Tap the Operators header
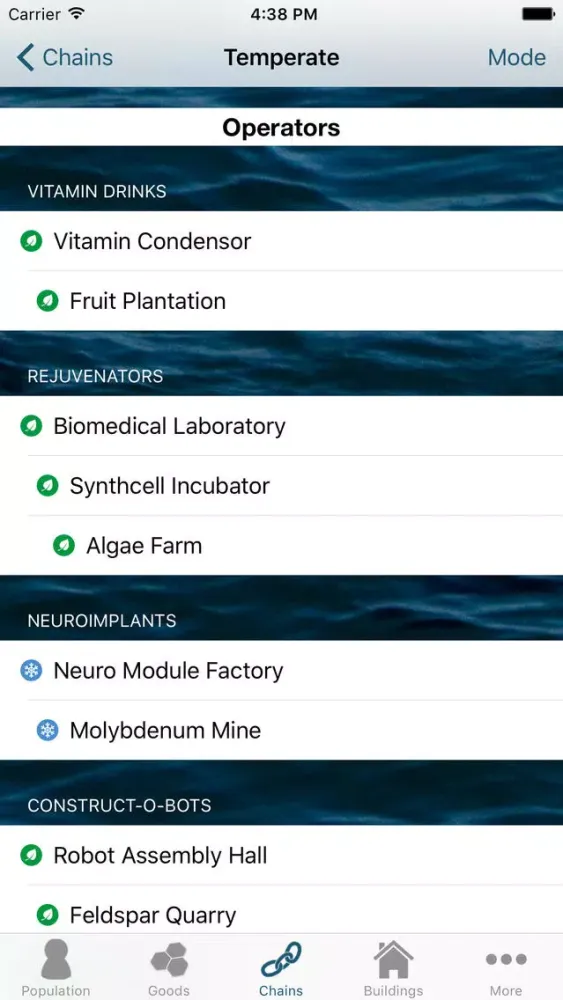Image resolution: width=563 pixels, height=1000 pixels. coord(281,128)
